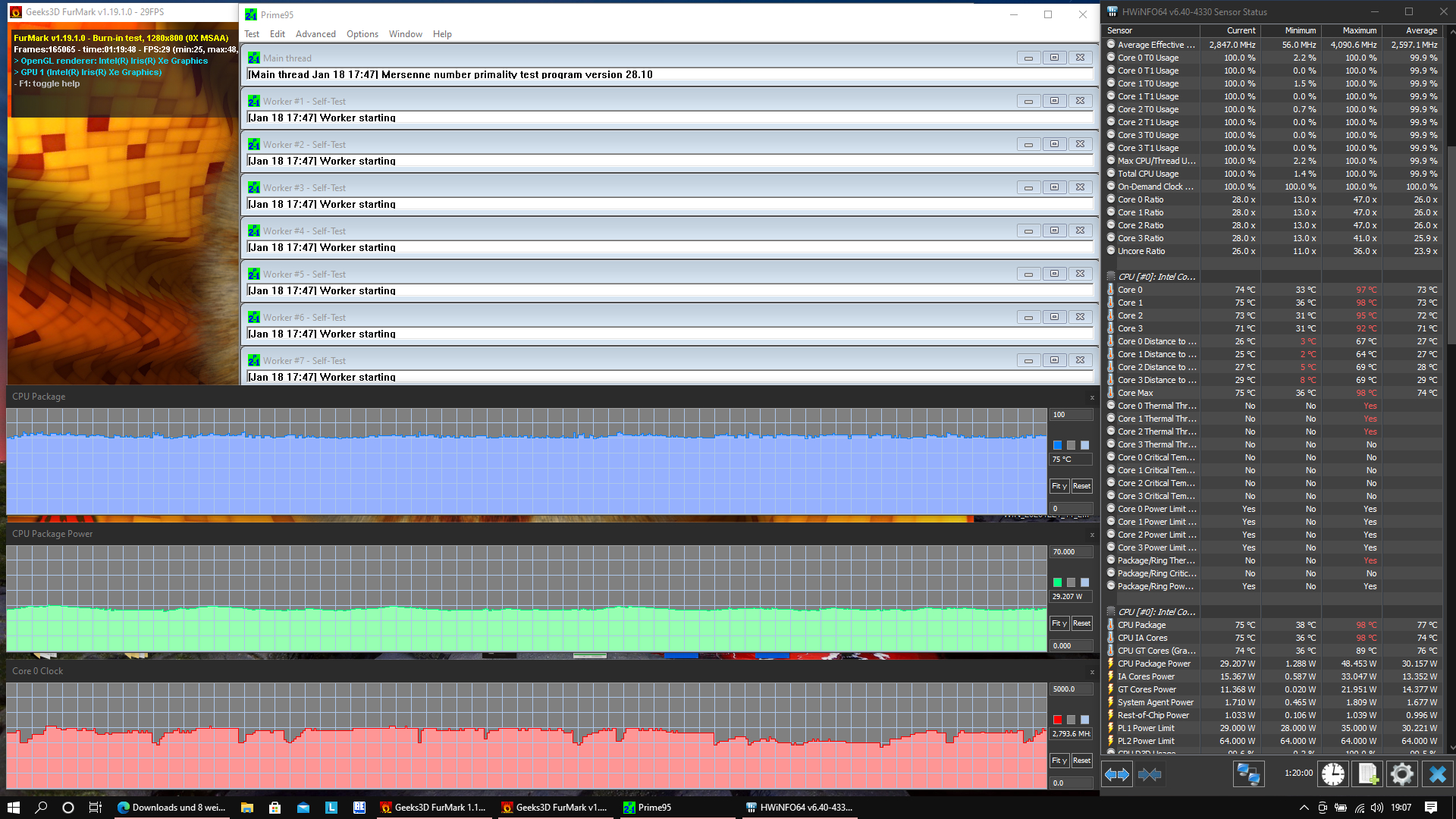This screenshot has width=1456, height=819.
Task: Click Maximum column header in HWiNFO
Action: coord(1351,30)
